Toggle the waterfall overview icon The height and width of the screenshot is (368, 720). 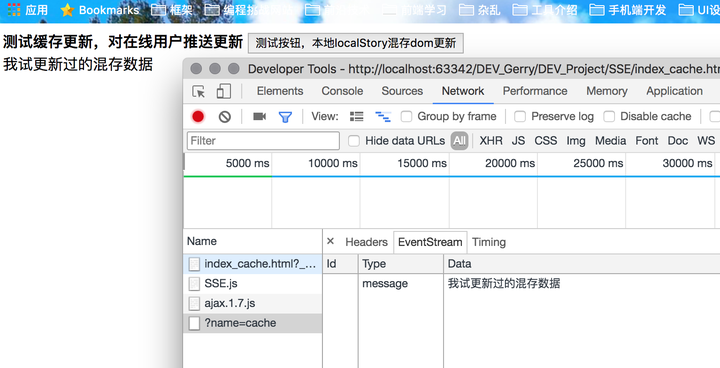[x=383, y=117]
